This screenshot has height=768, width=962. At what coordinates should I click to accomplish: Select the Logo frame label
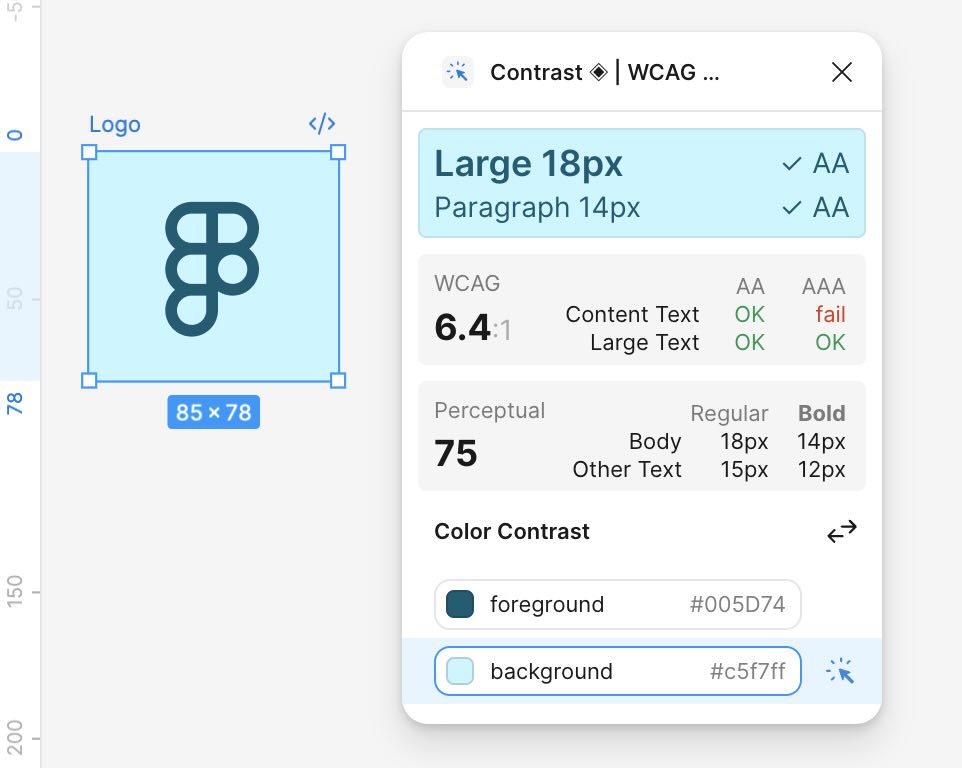coord(115,125)
